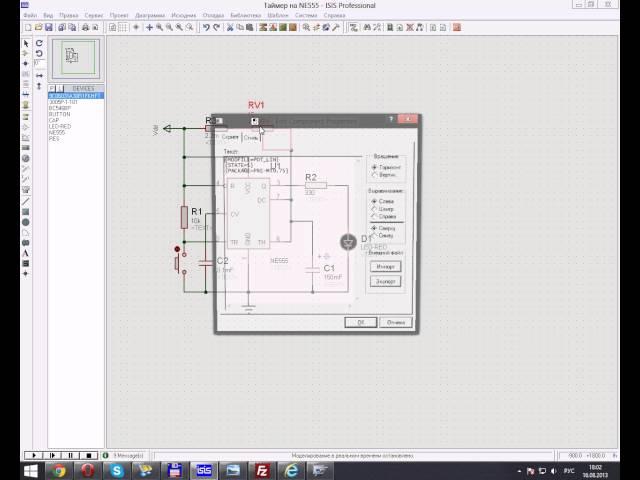Viewport: 640px width, 480px height.
Task: Click the toggle wire autorouter icon
Action: click(353, 27)
